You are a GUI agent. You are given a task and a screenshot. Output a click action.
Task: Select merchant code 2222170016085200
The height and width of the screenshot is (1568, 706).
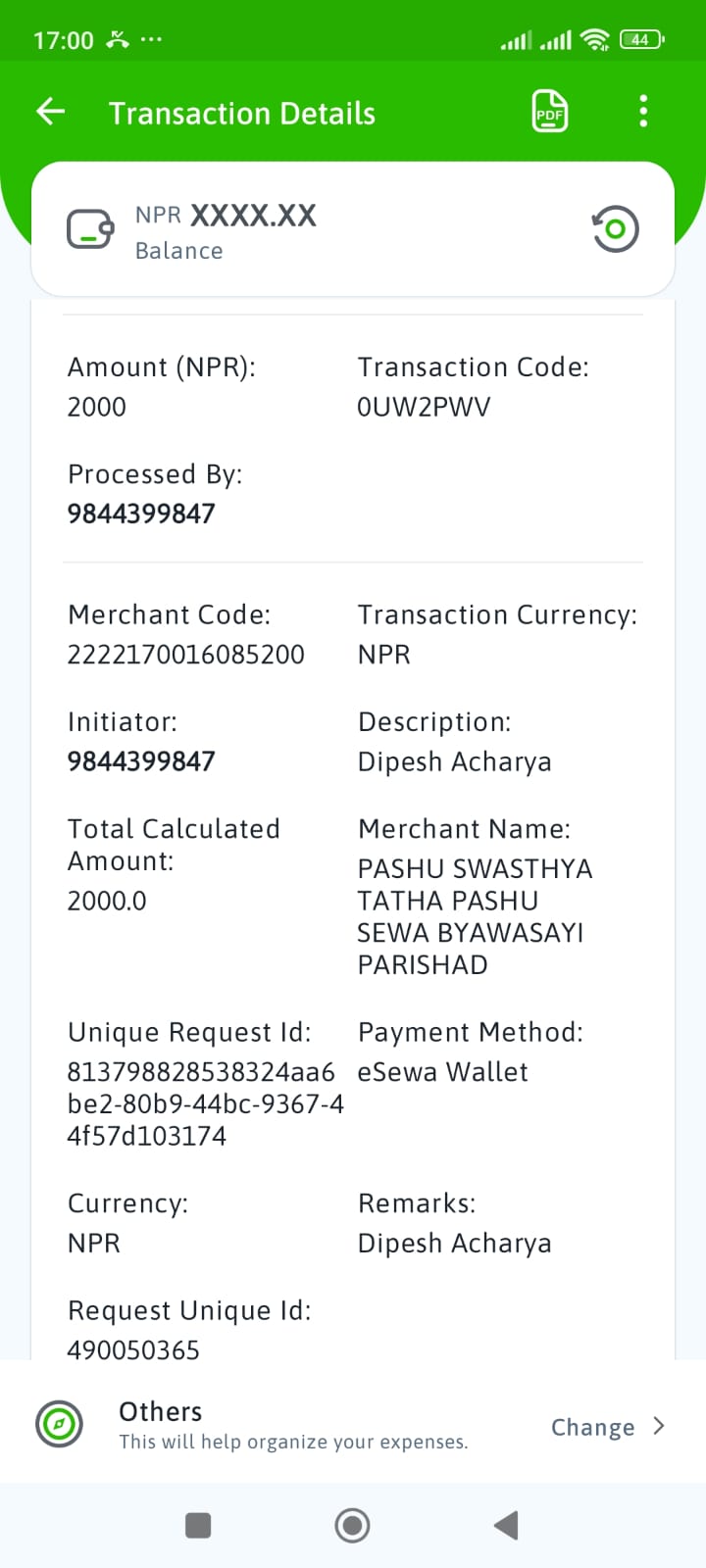pos(186,655)
